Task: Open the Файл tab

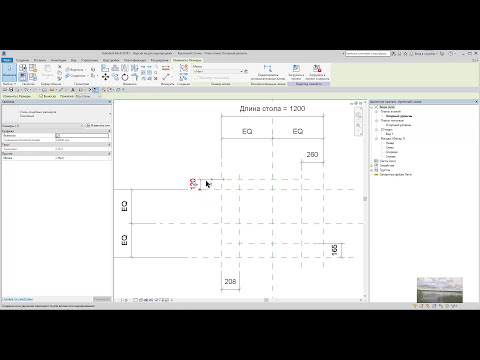Action: point(7,60)
